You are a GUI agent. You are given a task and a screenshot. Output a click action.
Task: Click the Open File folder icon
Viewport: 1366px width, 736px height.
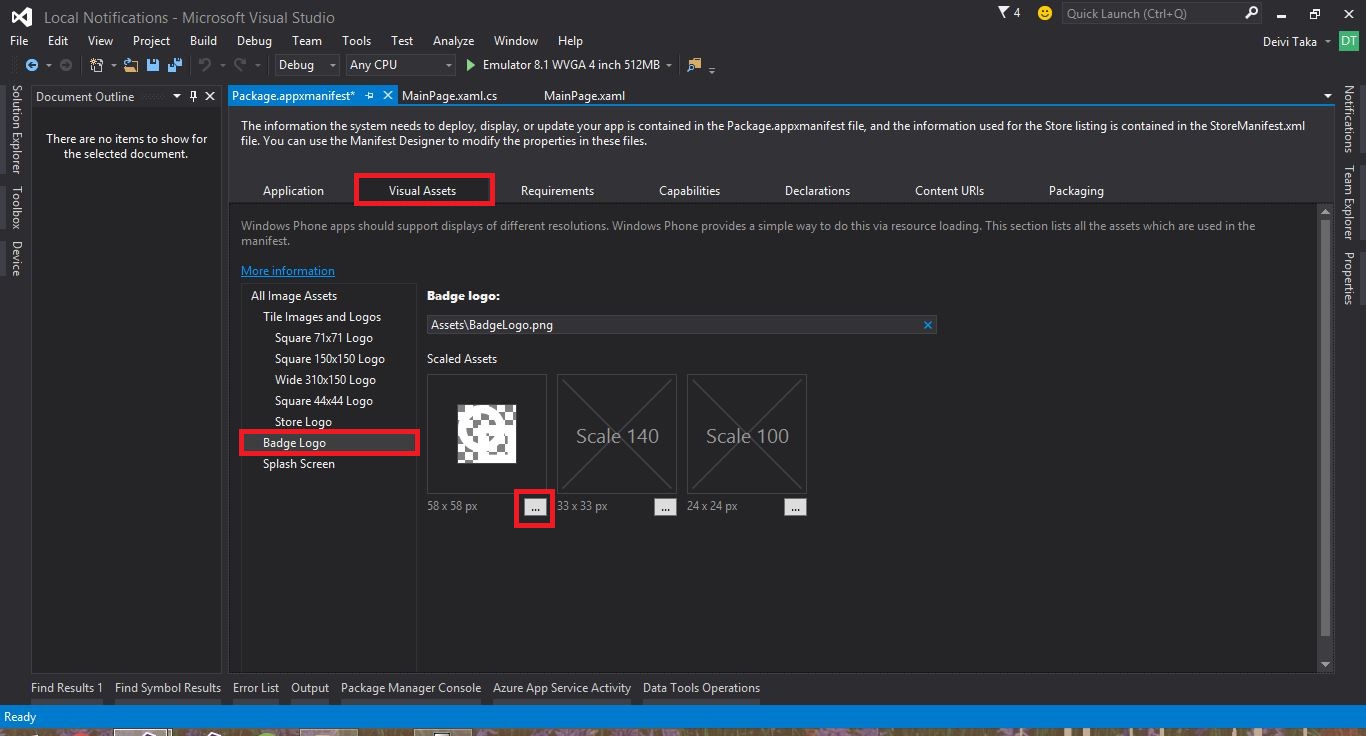pyautogui.click(x=131, y=65)
